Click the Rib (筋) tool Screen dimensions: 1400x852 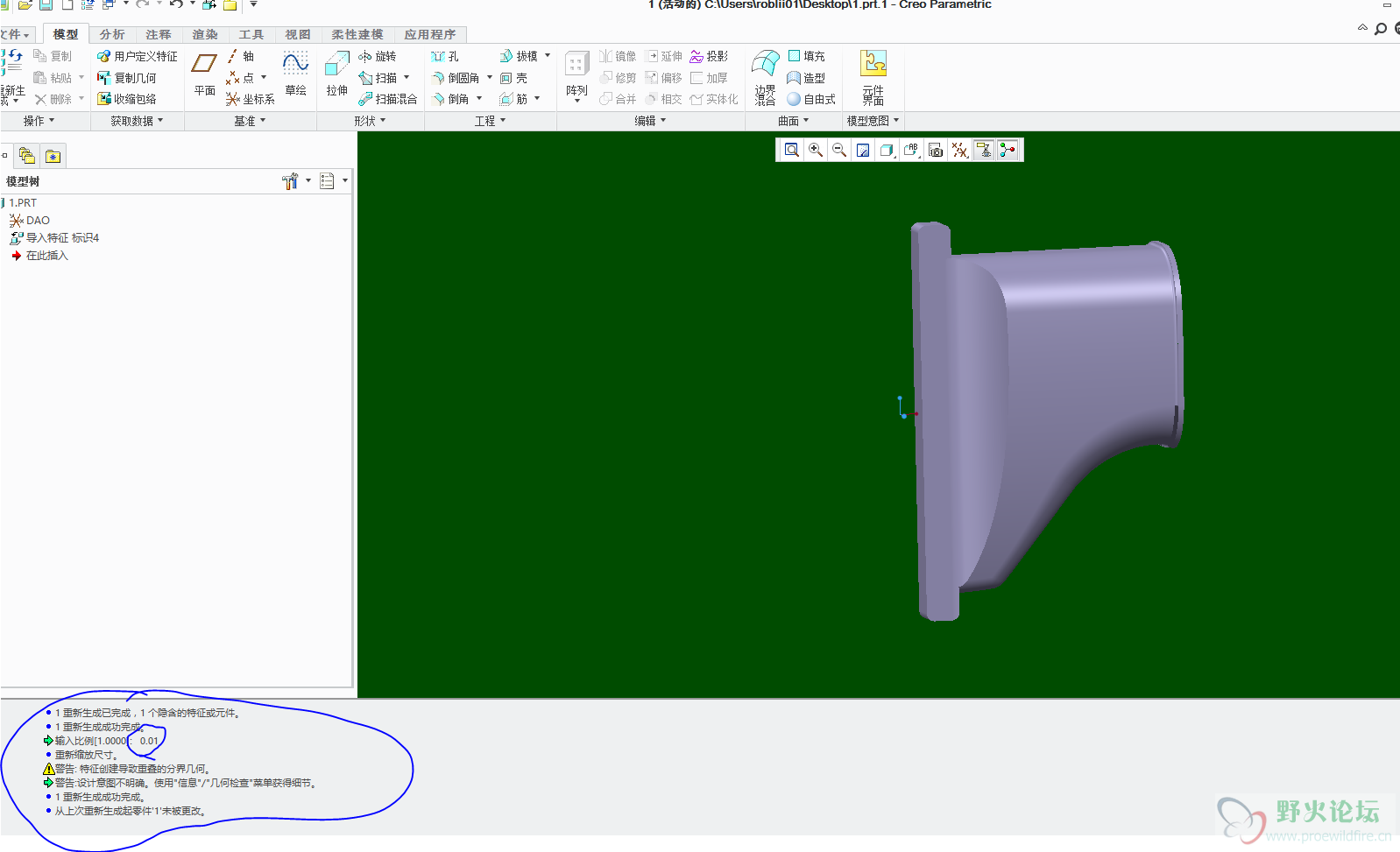tap(514, 99)
